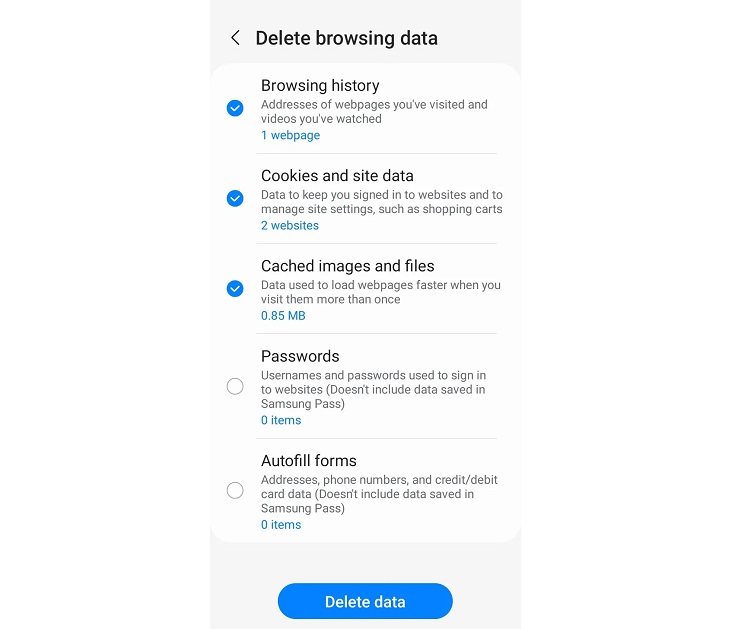Click the "0.85 MB" cache size text

point(283,316)
